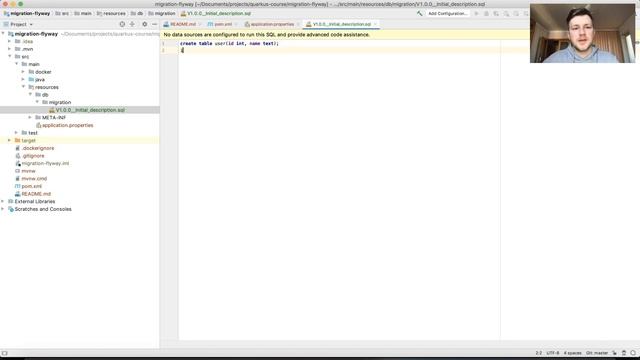This screenshot has width=640, height=360.
Task: Collapse the resources folder
Action: coord(24,87)
